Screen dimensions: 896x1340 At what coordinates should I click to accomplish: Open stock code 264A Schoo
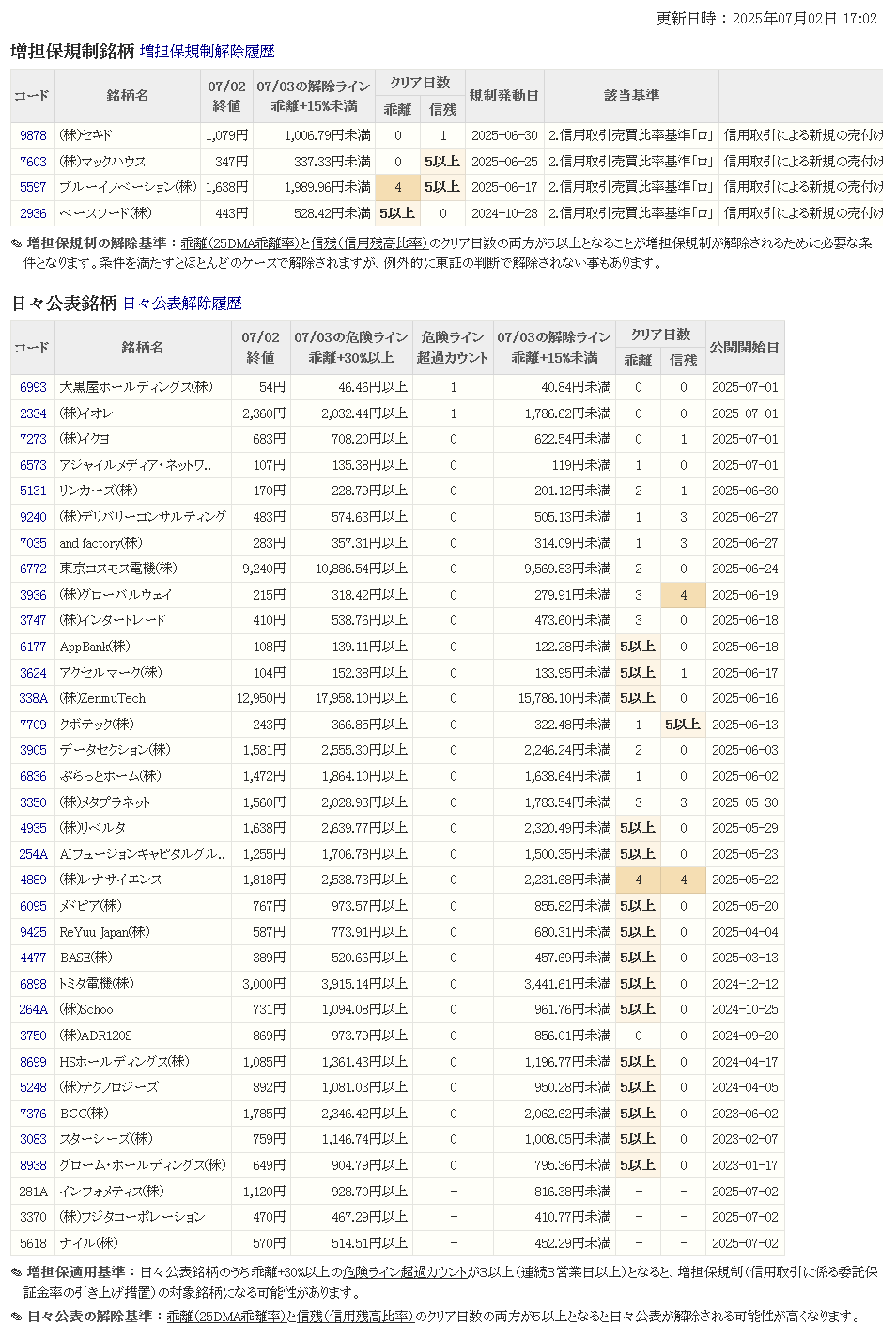click(33, 1009)
